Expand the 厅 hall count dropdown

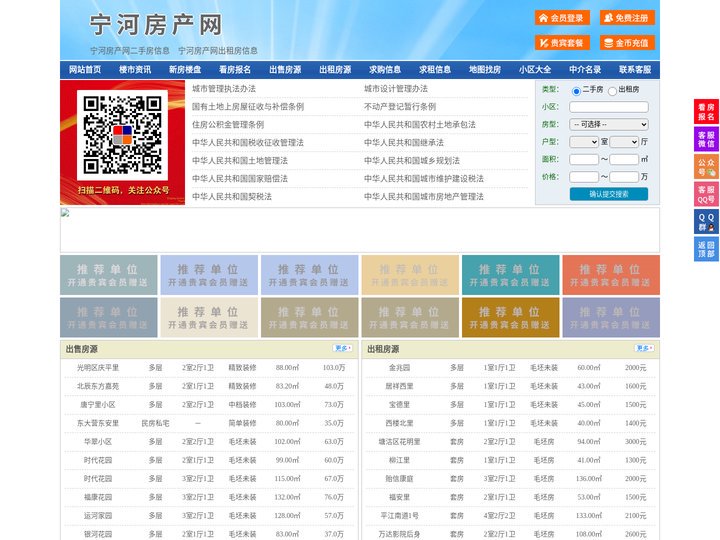tap(624, 142)
